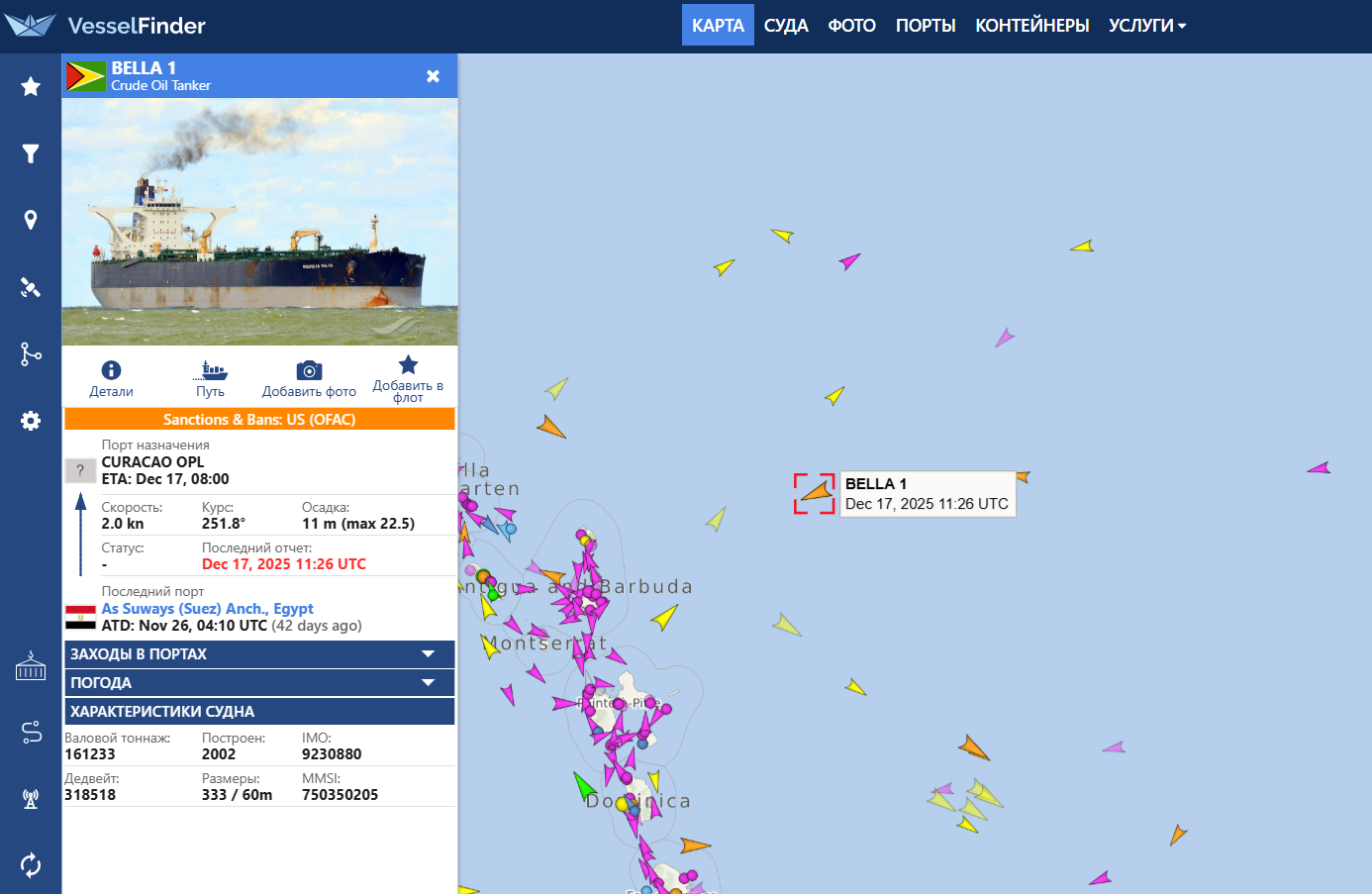Click the satellite icon in sidebar
Viewport: 1372px width, 894px height.
(x=31, y=287)
